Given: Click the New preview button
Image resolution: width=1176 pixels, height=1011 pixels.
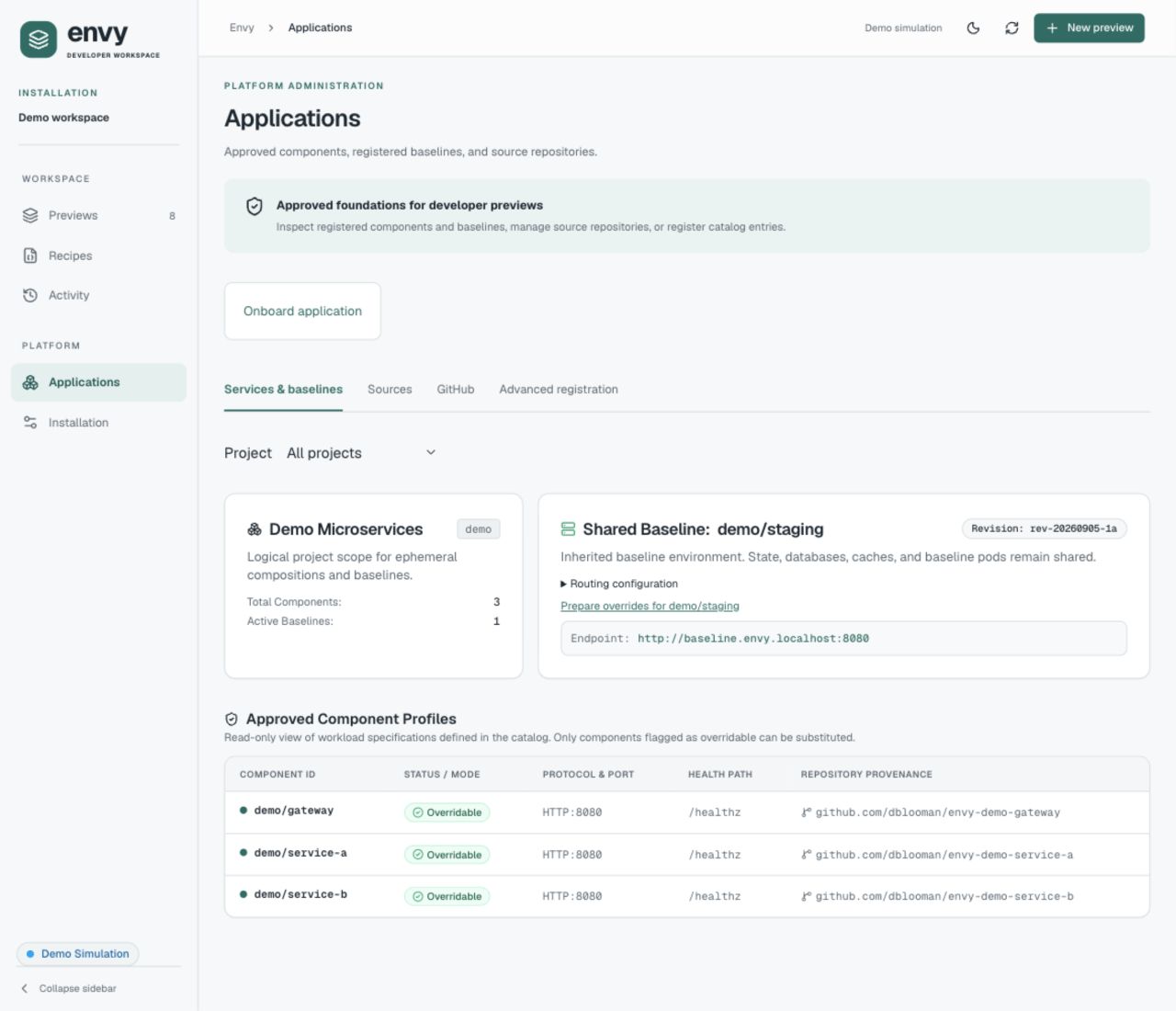Looking at the screenshot, I should [1089, 28].
